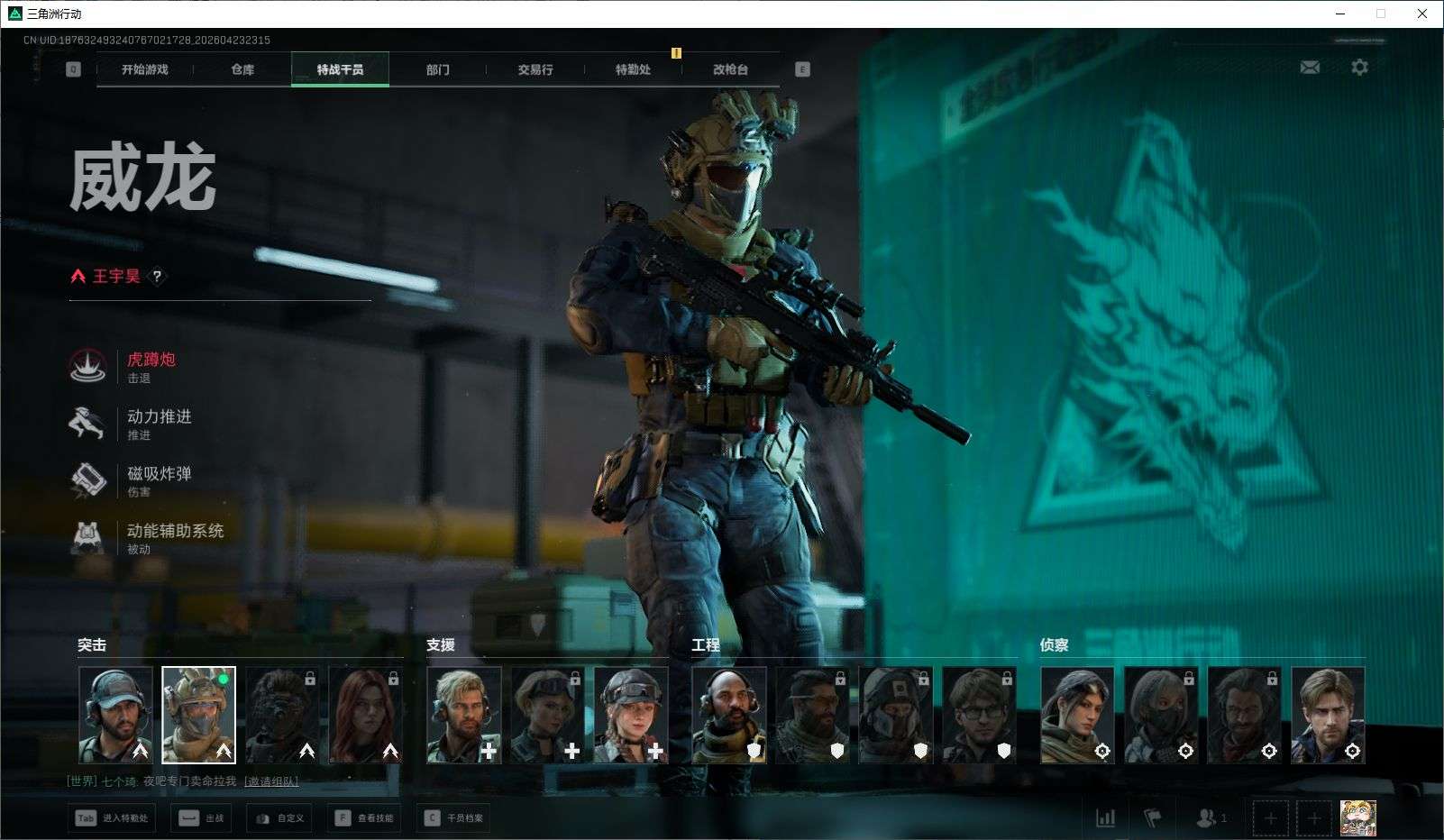Image resolution: width=1444 pixels, height=840 pixels.
Task: Click the question mark next to 王宇昊
Action: tap(157, 277)
